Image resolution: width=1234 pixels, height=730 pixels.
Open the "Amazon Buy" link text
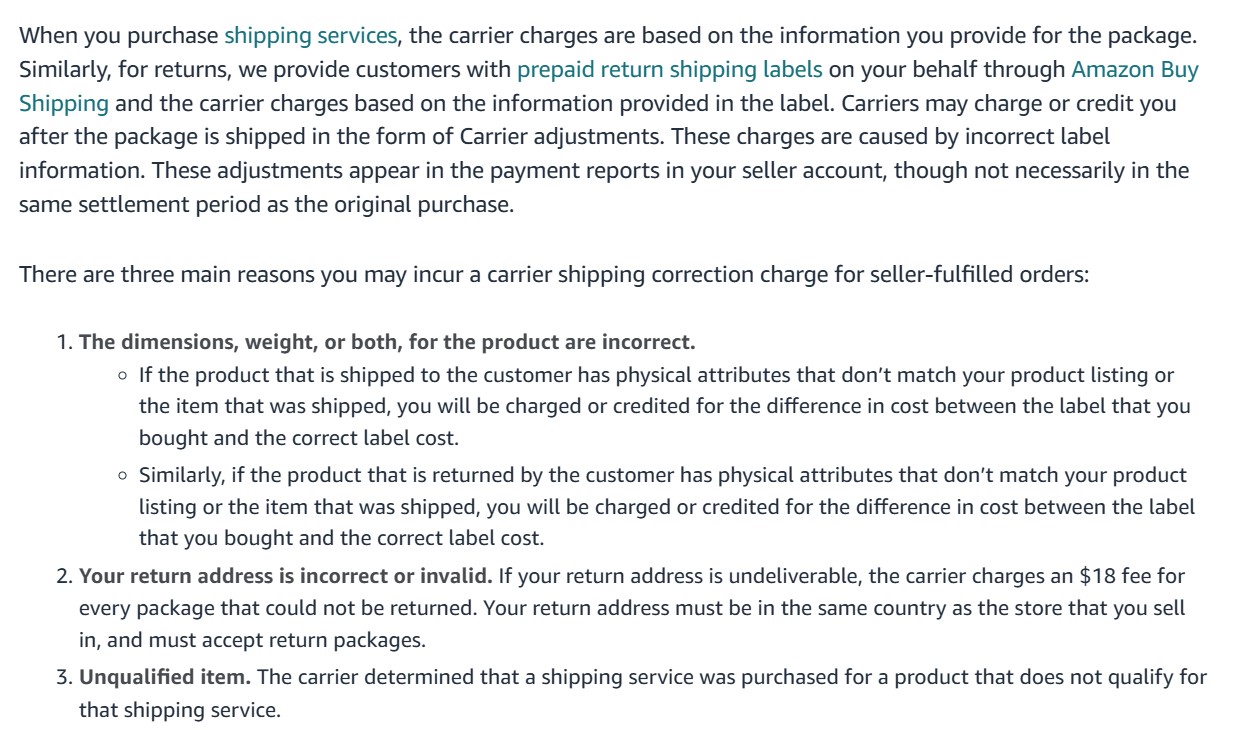point(1135,70)
